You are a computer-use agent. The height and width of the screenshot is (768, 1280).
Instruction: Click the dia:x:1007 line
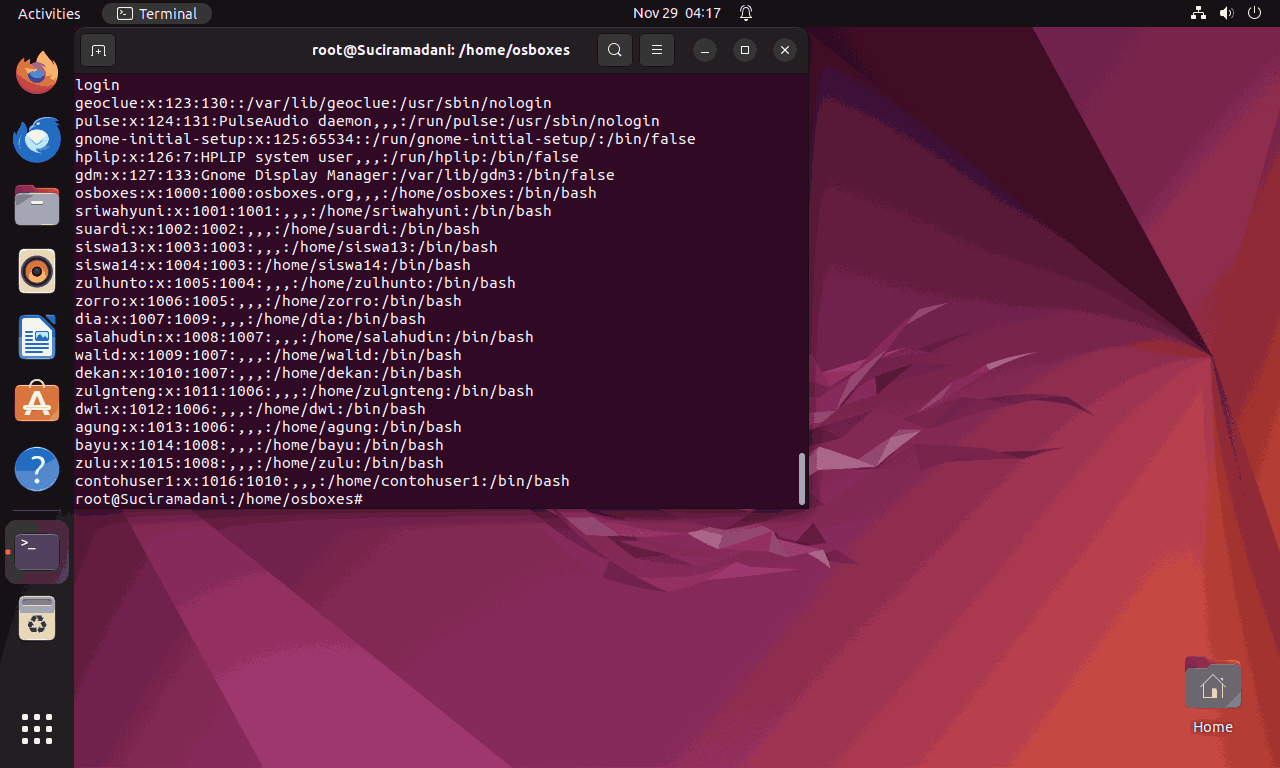point(250,319)
